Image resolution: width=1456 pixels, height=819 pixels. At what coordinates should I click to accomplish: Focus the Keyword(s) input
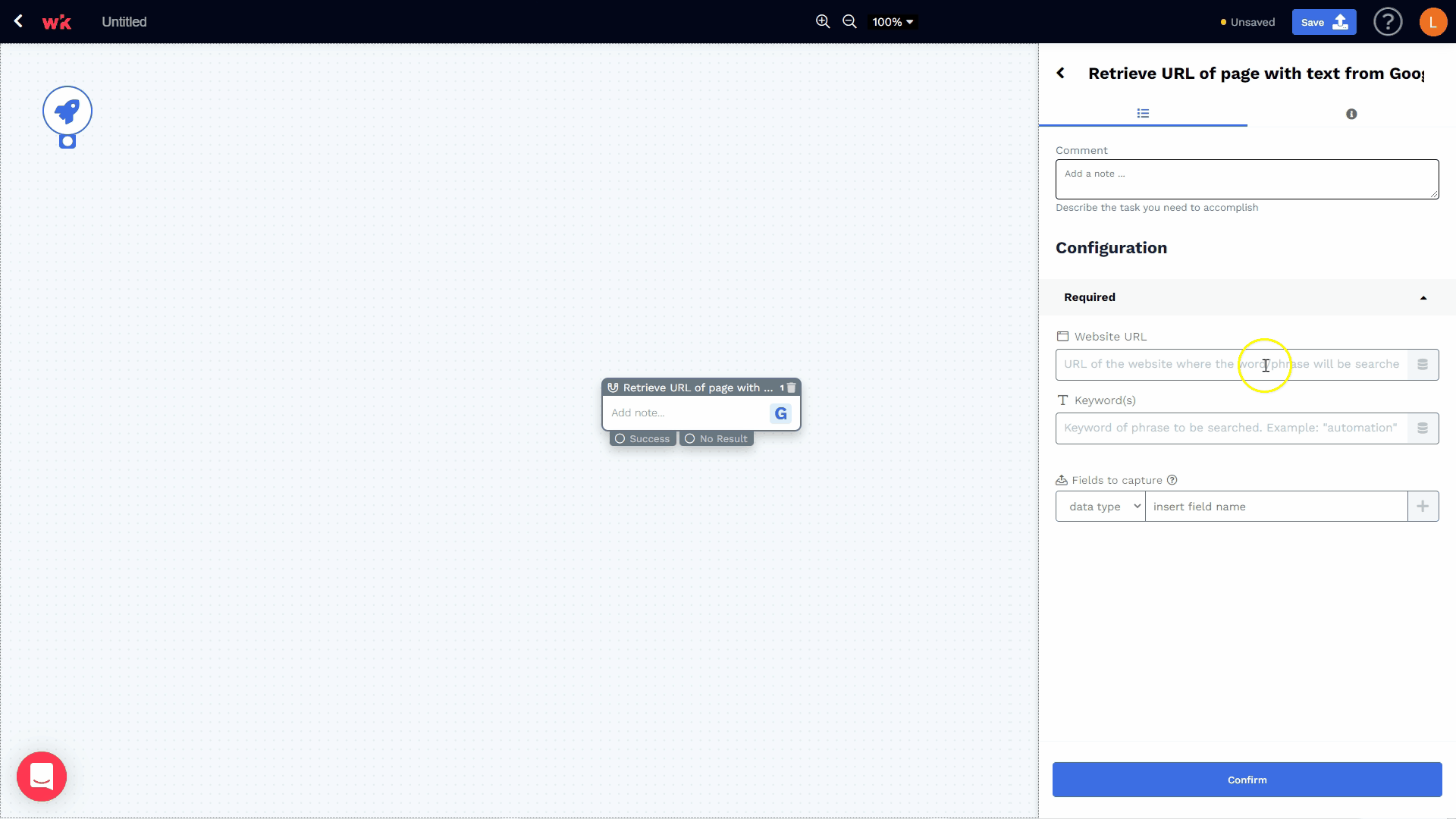(x=1232, y=428)
